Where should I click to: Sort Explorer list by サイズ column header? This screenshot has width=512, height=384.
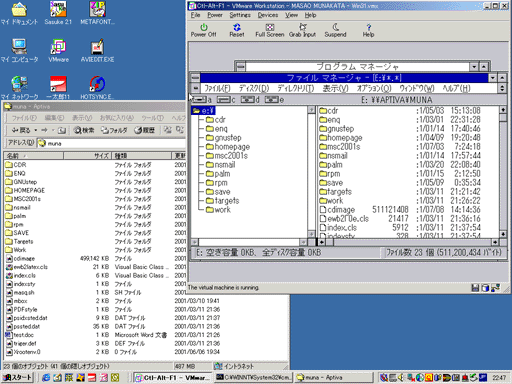click(87, 156)
